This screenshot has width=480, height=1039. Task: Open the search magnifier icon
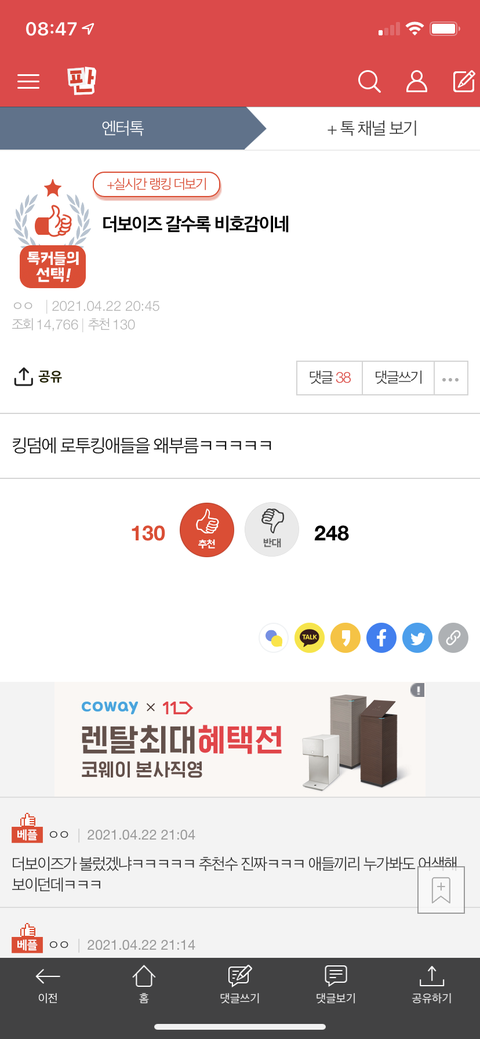tap(369, 82)
